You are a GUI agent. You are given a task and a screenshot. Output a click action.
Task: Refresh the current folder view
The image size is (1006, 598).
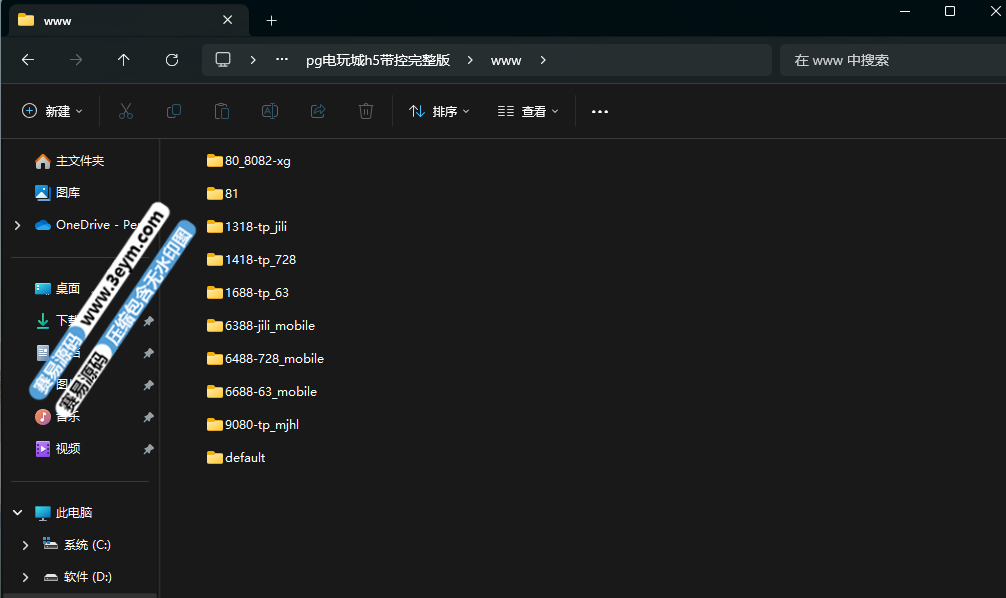pos(172,60)
